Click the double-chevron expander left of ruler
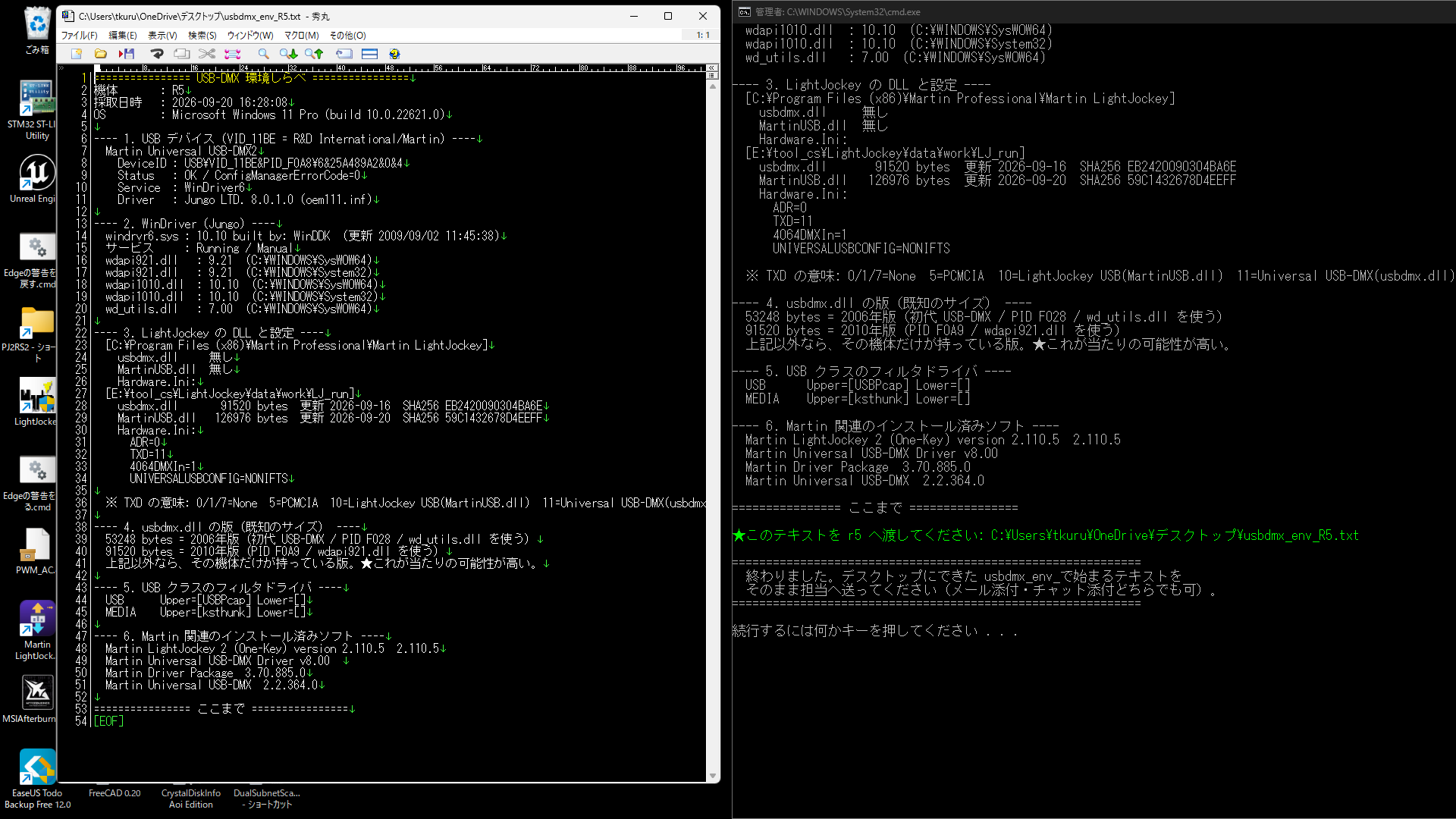1456x819 pixels. 61,67
